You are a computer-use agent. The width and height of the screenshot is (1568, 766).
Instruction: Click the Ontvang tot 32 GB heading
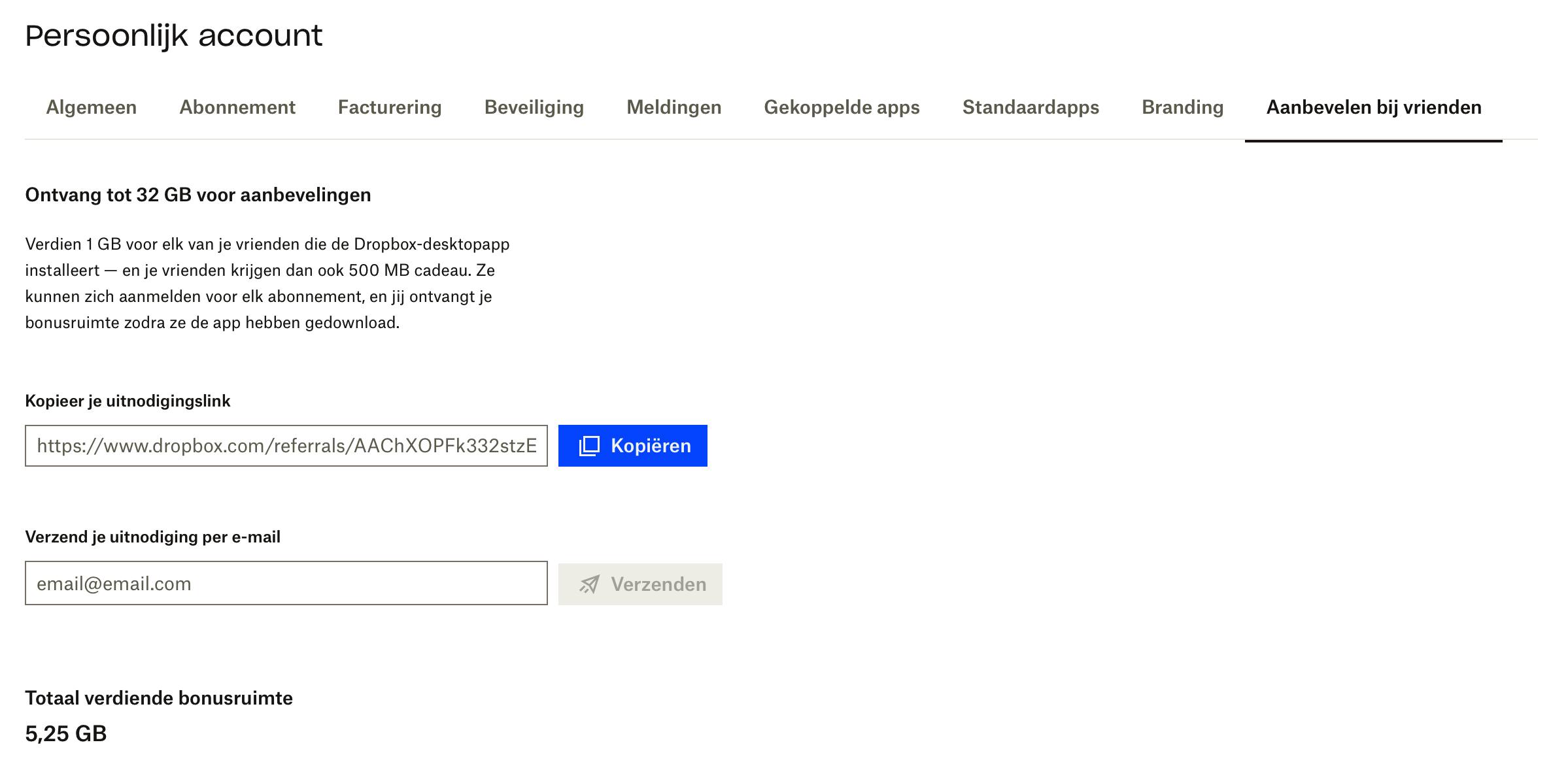click(x=198, y=195)
